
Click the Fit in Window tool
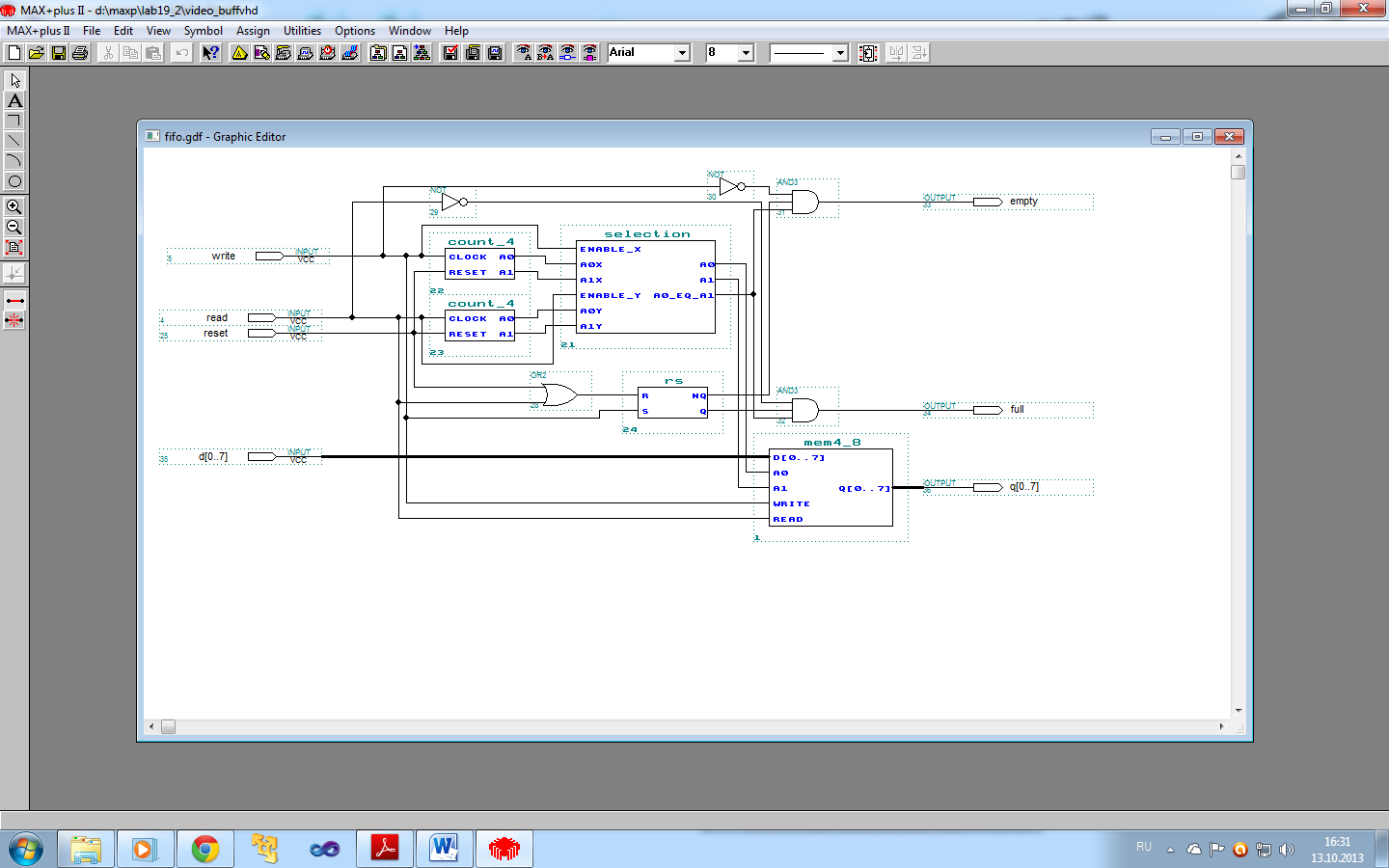tap(14, 247)
